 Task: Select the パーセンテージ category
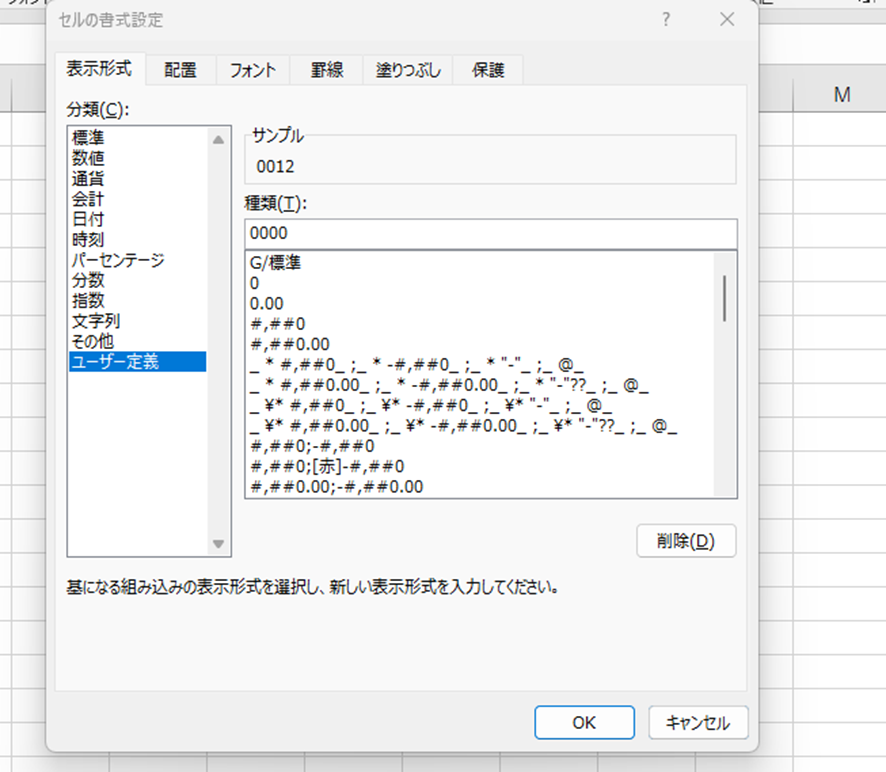118,260
